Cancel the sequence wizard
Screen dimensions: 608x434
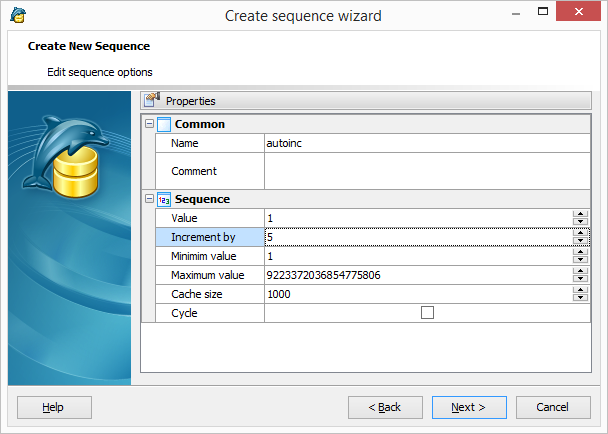coord(553,407)
